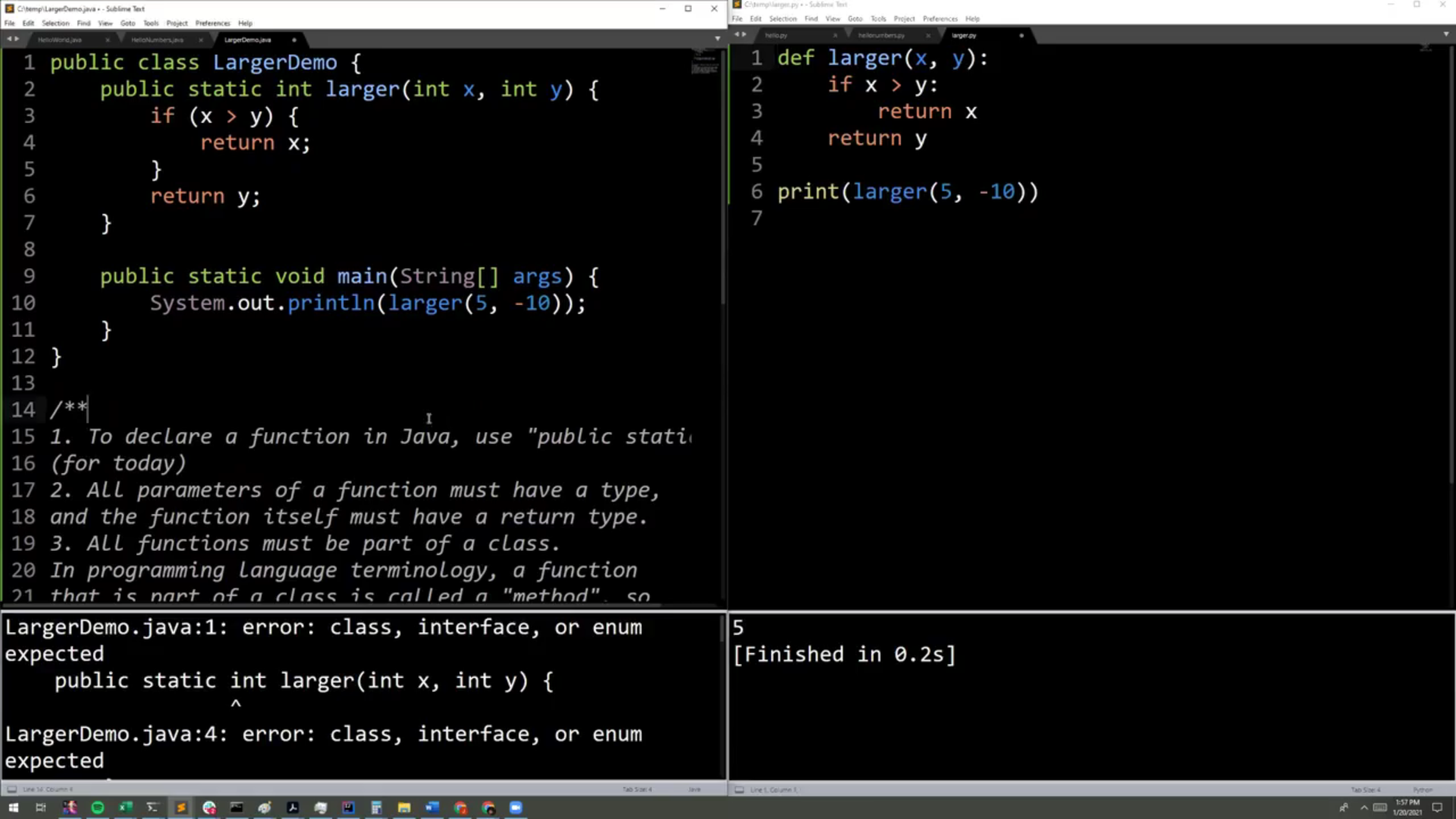Viewport: 1456px width, 819px height.
Task: Click line number 10 in Java editor
Action: point(23,303)
